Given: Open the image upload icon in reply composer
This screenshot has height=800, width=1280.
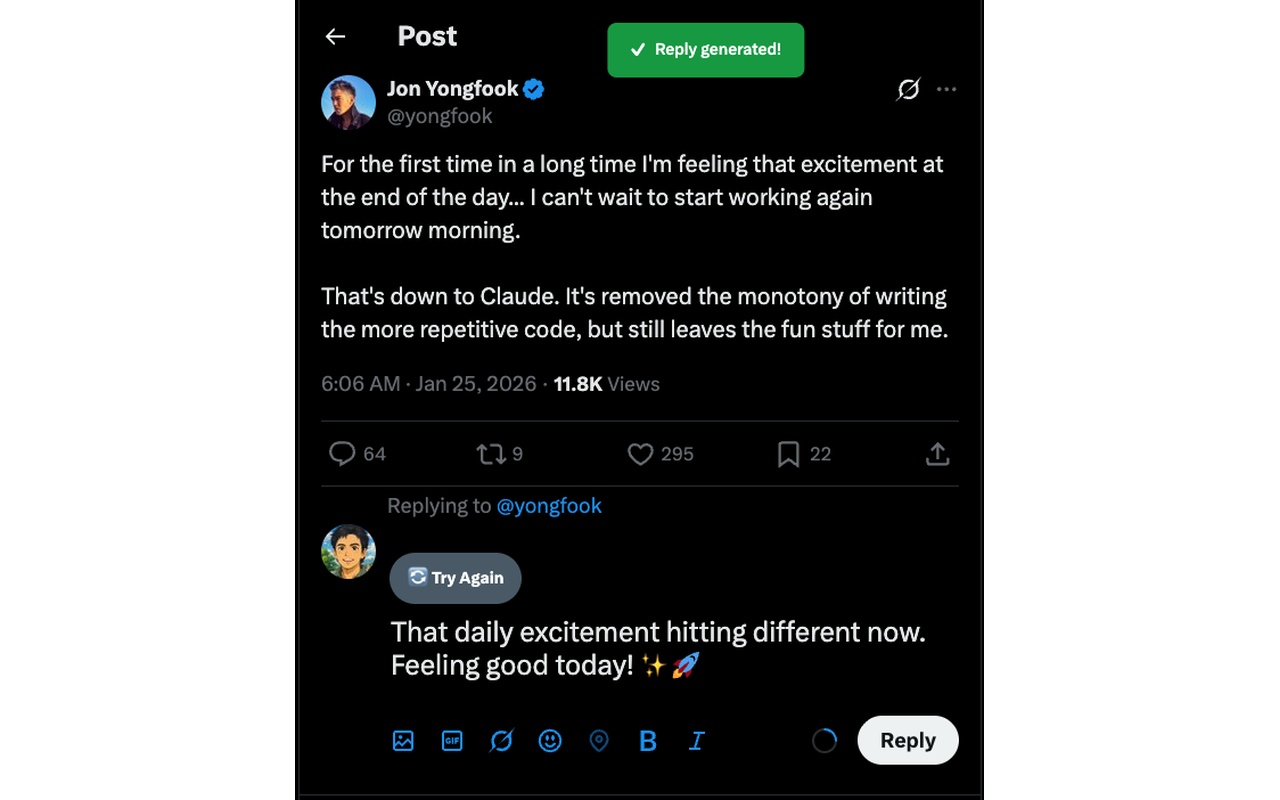Looking at the screenshot, I should [403, 741].
